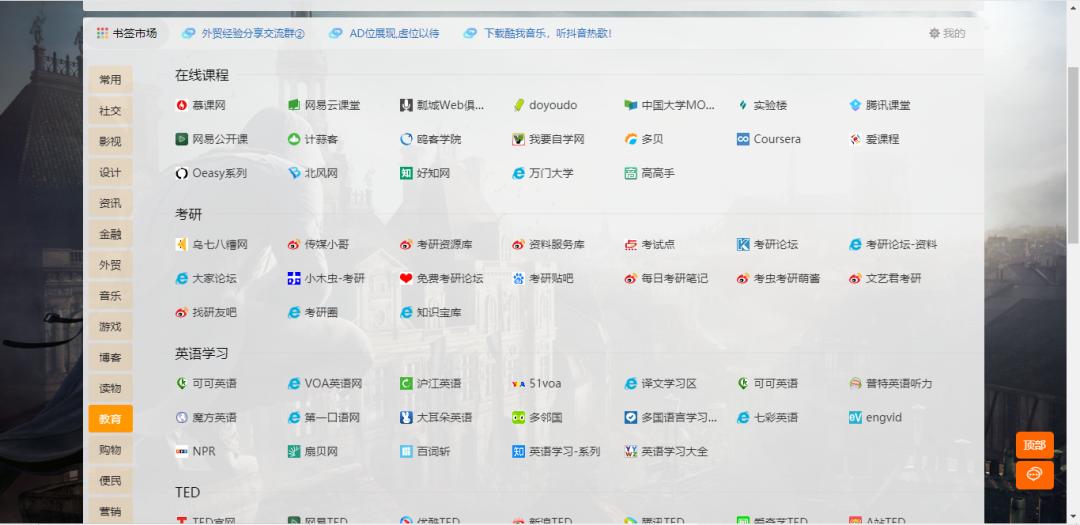Click the 实验楼 icon
The image size is (1080, 525).
click(743, 105)
